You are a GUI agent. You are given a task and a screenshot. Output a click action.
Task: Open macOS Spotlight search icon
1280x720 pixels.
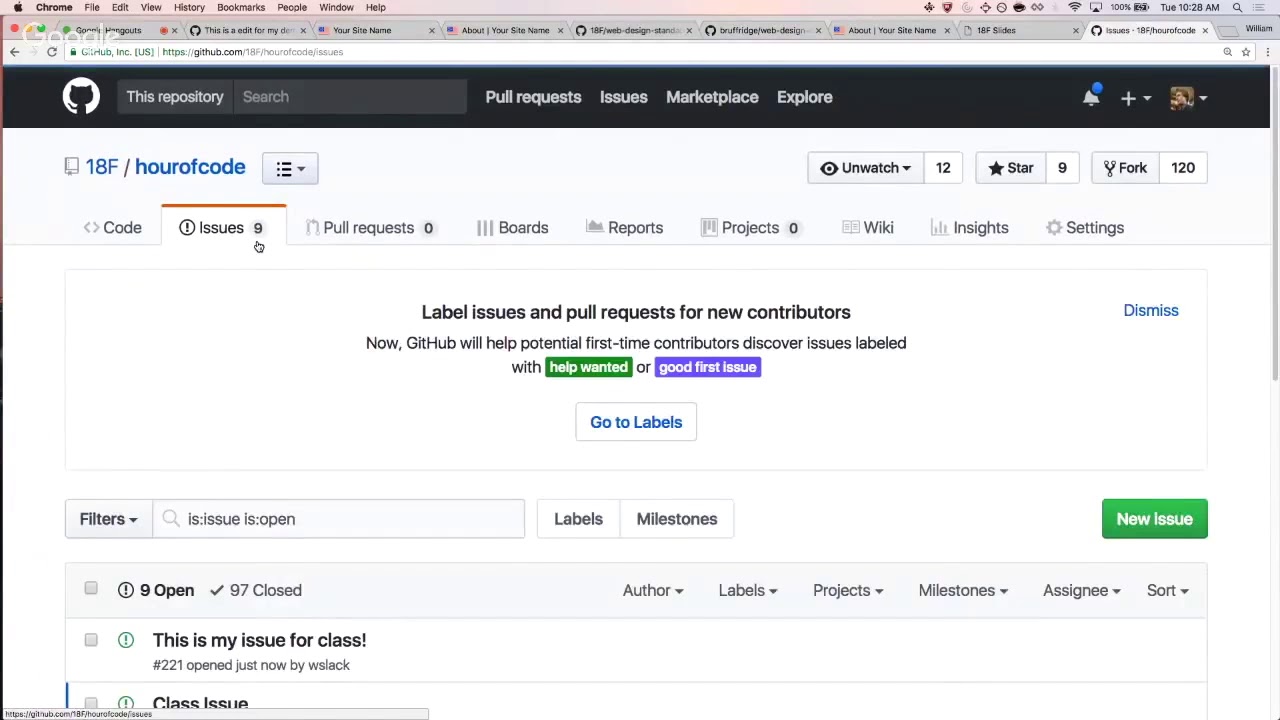[1237, 7]
